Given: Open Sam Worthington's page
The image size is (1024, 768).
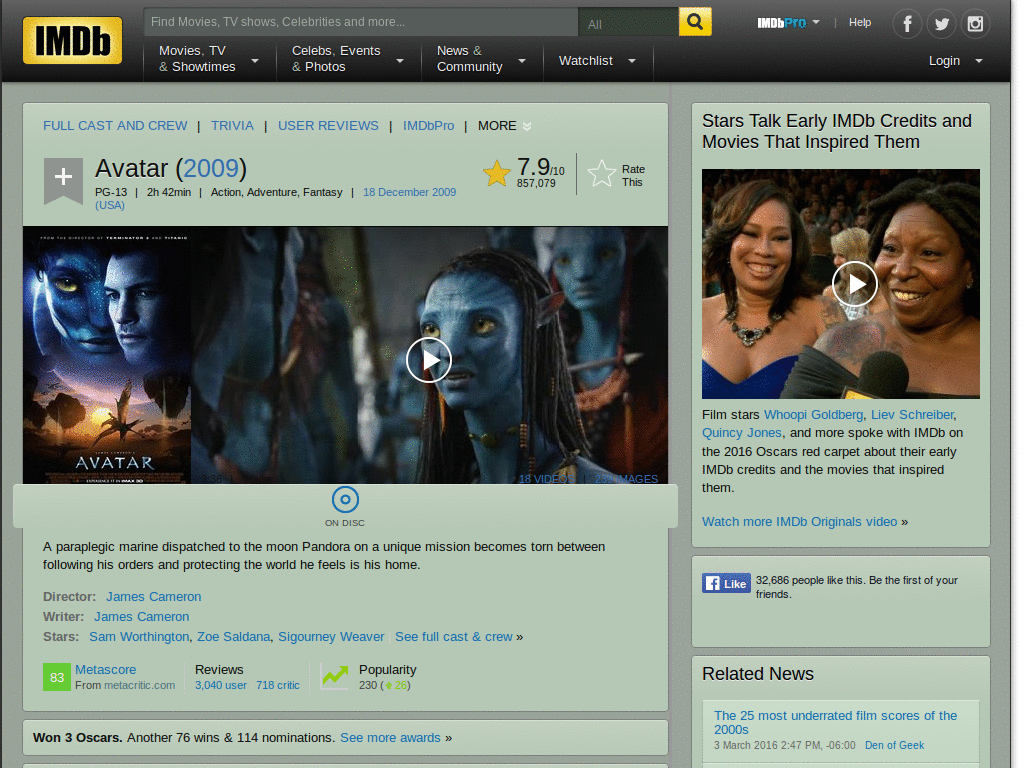Looking at the screenshot, I should click(x=139, y=637).
